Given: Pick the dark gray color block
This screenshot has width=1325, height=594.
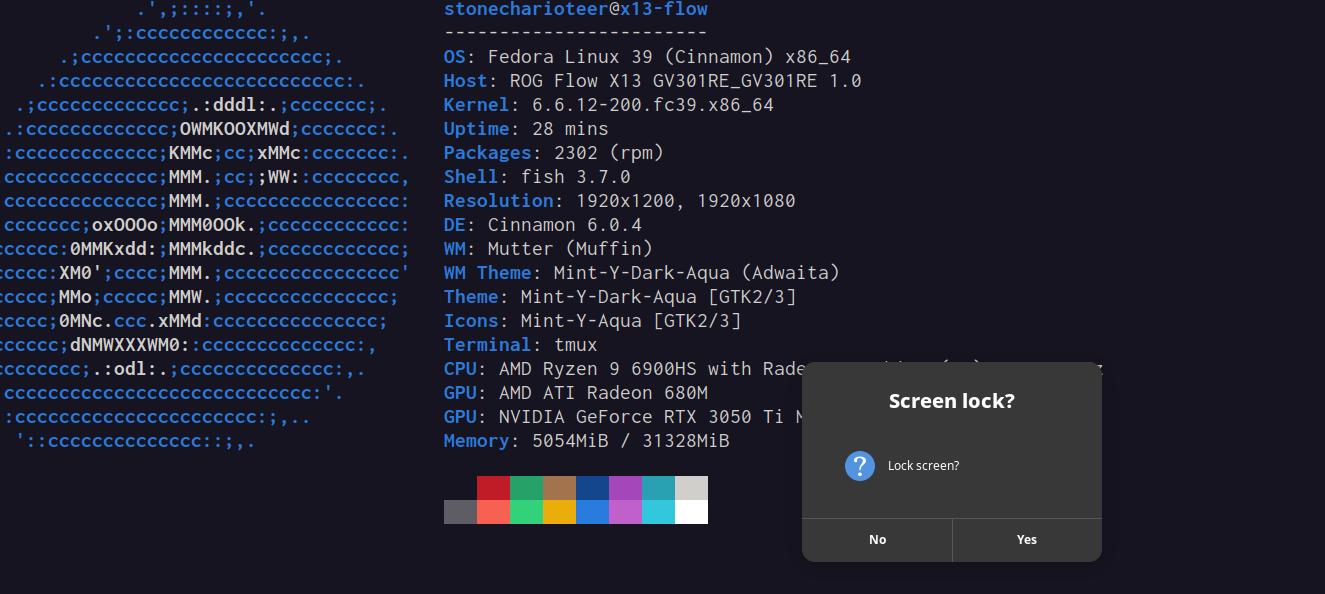Looking at the screenshot, I should (460, 512).
